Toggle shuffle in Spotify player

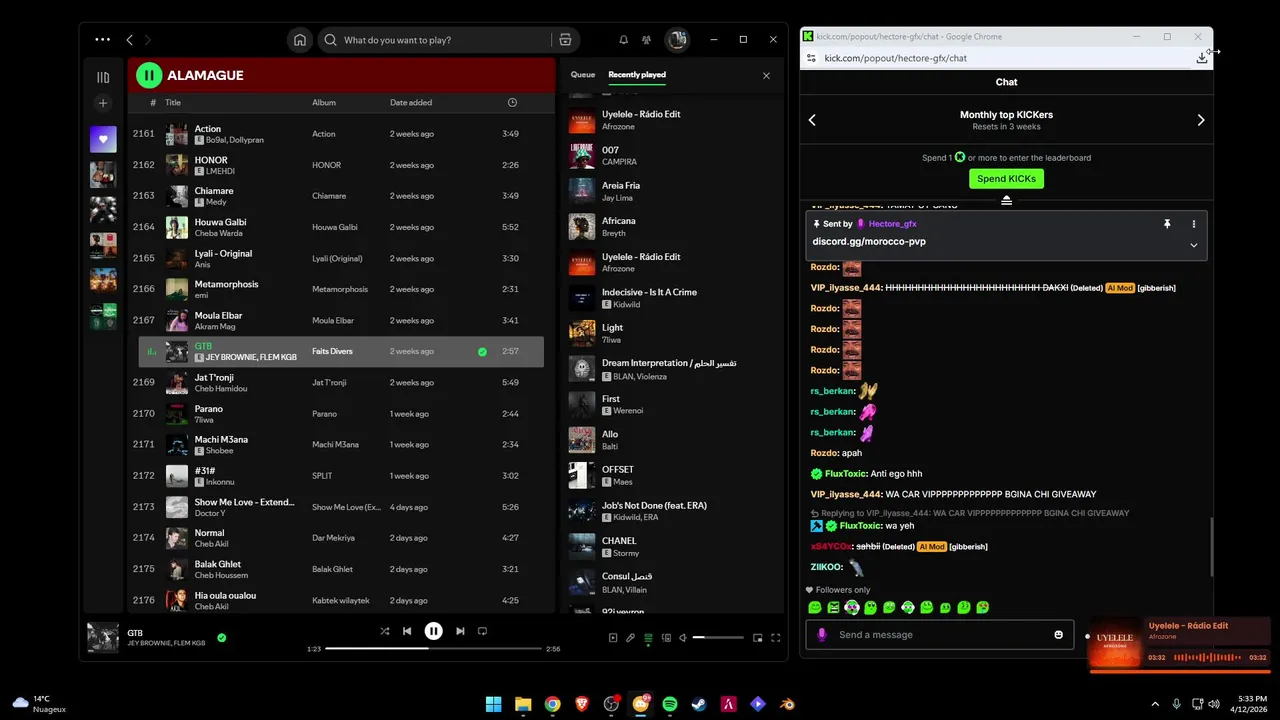(x=385, y=631)
